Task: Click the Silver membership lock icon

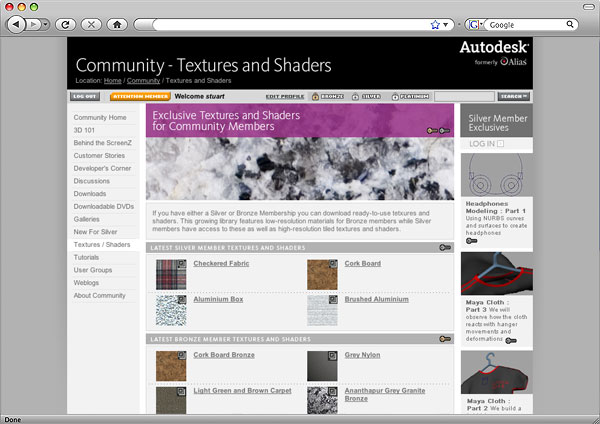Action: pos(354,97)
